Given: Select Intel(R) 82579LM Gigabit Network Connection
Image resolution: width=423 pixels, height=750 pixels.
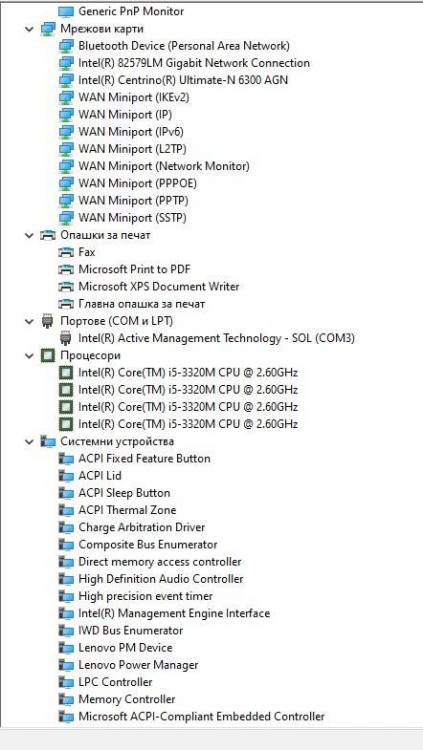Looking at the screenshot, I should 194,63.
